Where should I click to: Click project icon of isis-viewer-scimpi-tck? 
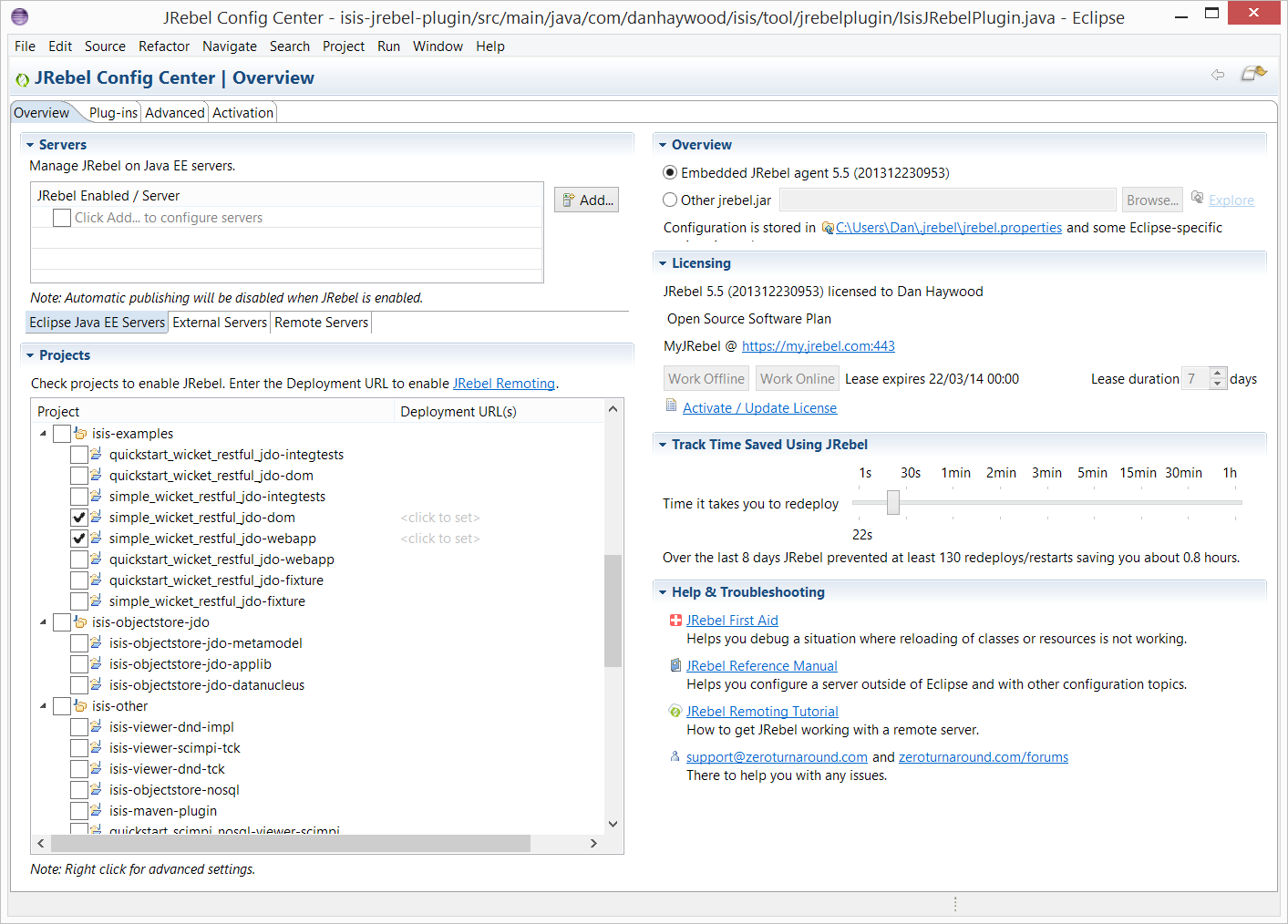(97, 747)
